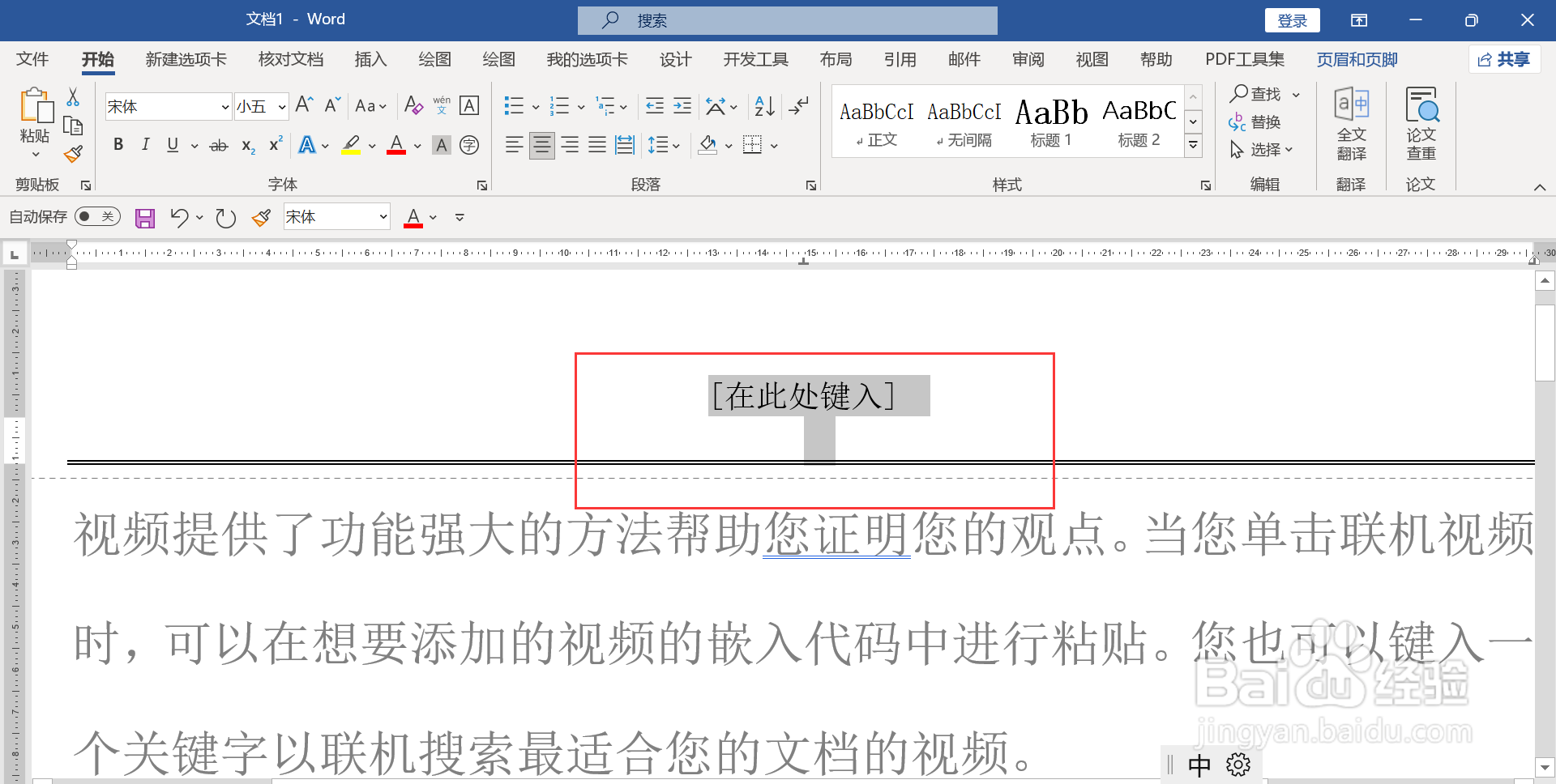
Task: Click the 登录 sign-in button
Action: pyautogui.click(x=1293, y=20)
